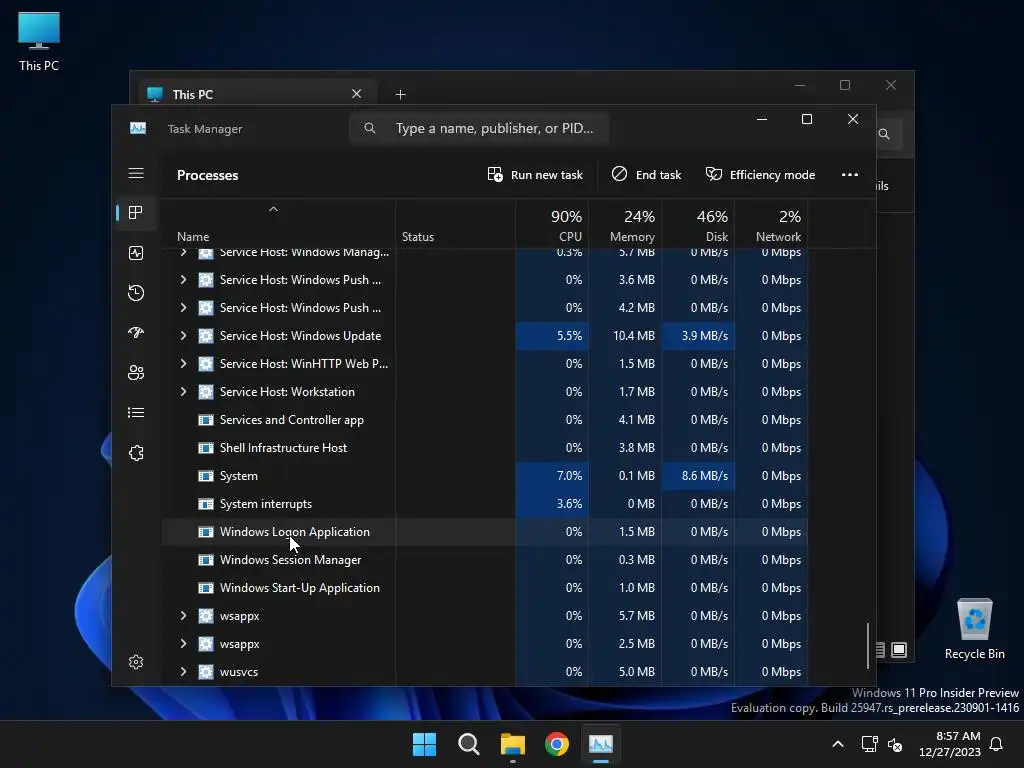Screen dimensions: 1024x768
Task: Select Services and Controller app row
Action: click(485, 420)
